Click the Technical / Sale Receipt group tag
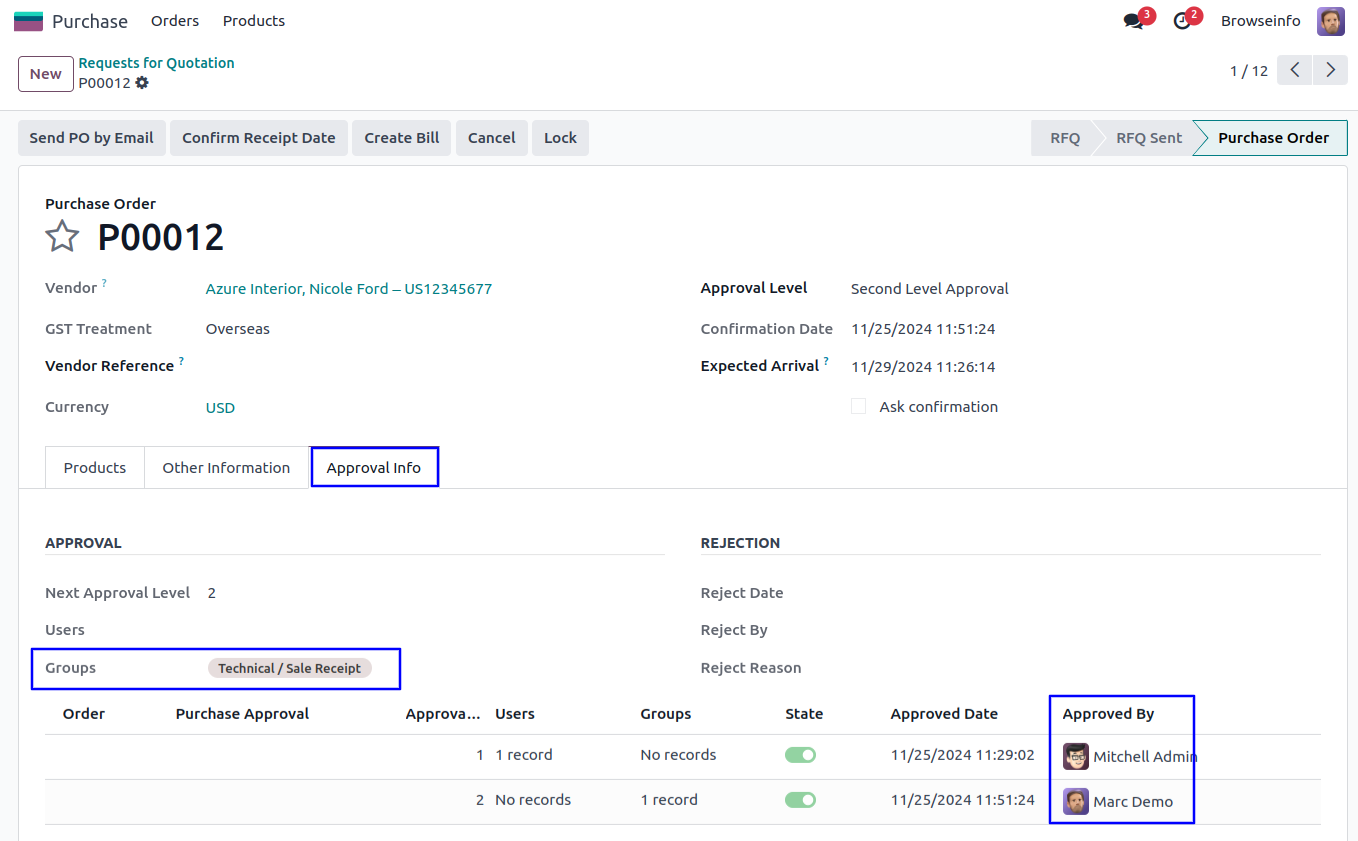1358x841 pixels. tap(289, 668)
